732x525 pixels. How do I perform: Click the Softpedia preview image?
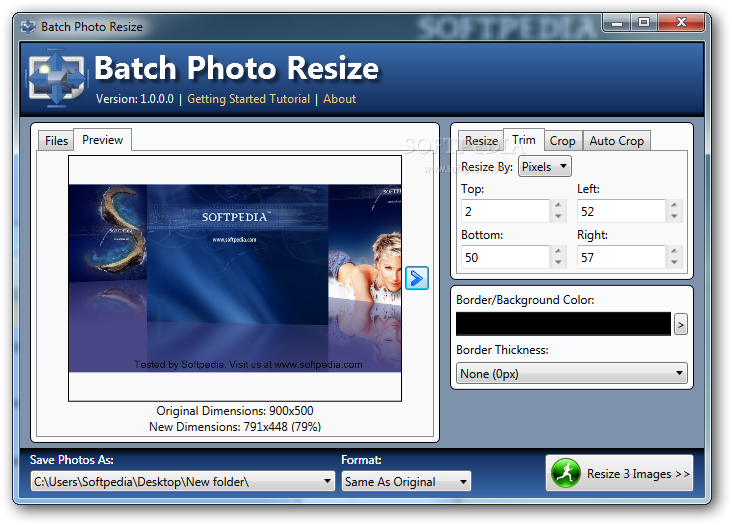pos(235,278)
